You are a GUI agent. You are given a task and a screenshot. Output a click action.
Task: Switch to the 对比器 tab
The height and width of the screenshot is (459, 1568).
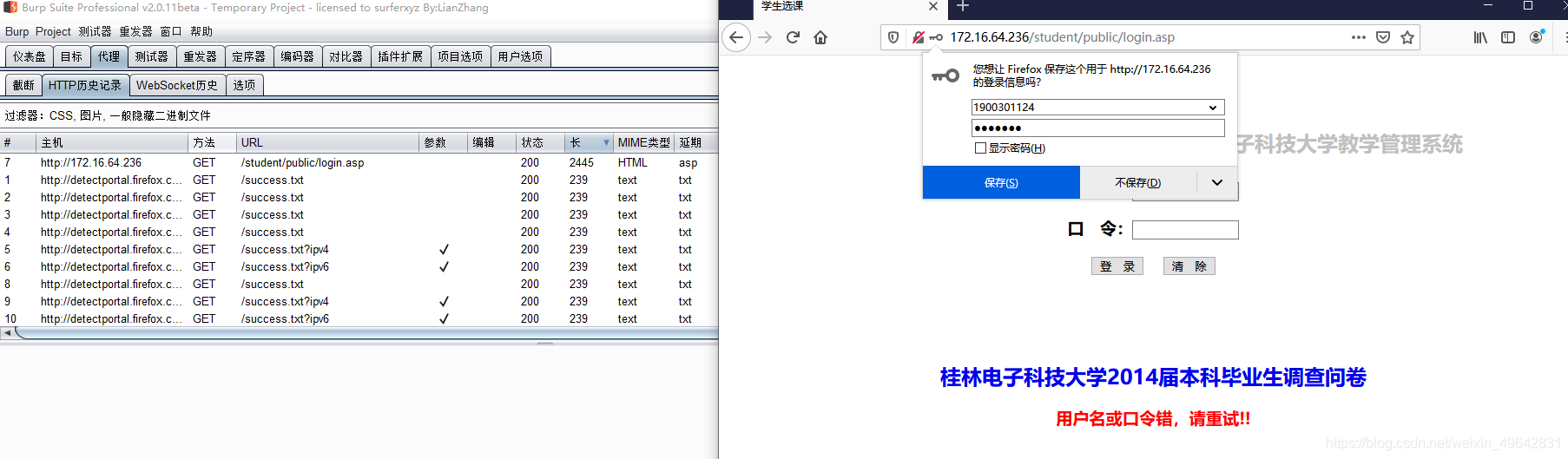[346, 56]
